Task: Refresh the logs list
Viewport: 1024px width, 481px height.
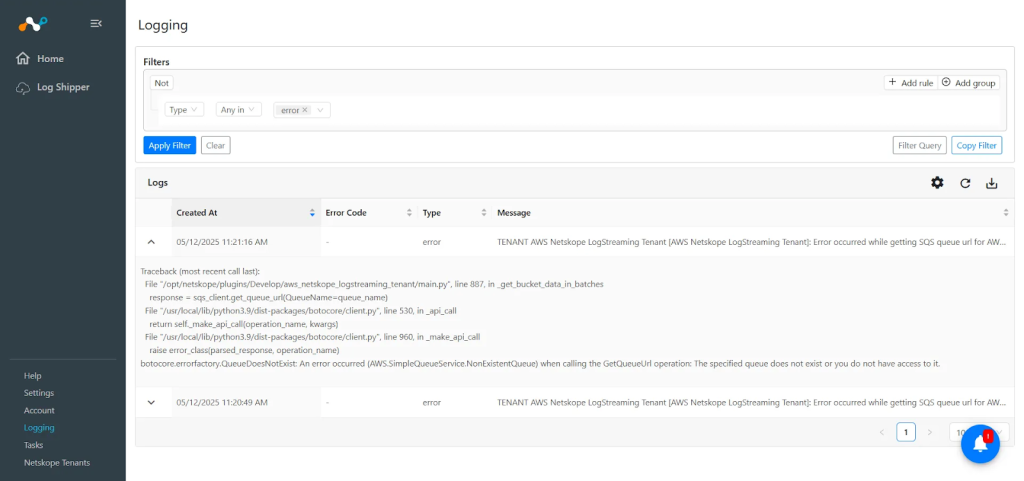Action: pos(965,183)
